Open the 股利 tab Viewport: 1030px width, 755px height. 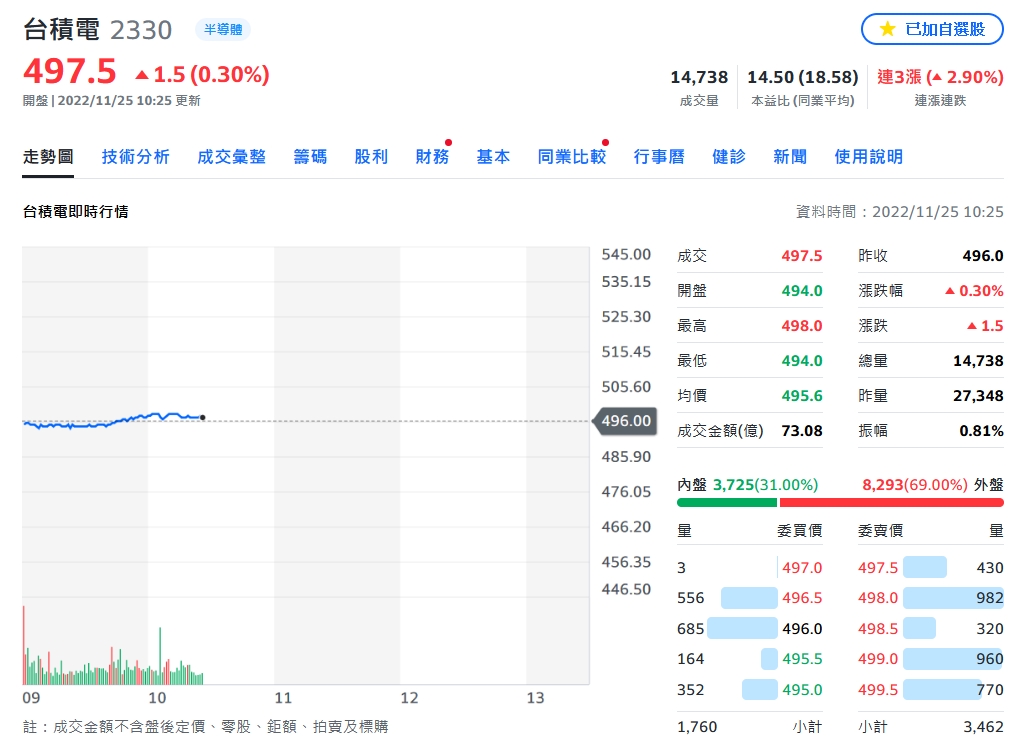pyautogui.click(x=371, y=156)
